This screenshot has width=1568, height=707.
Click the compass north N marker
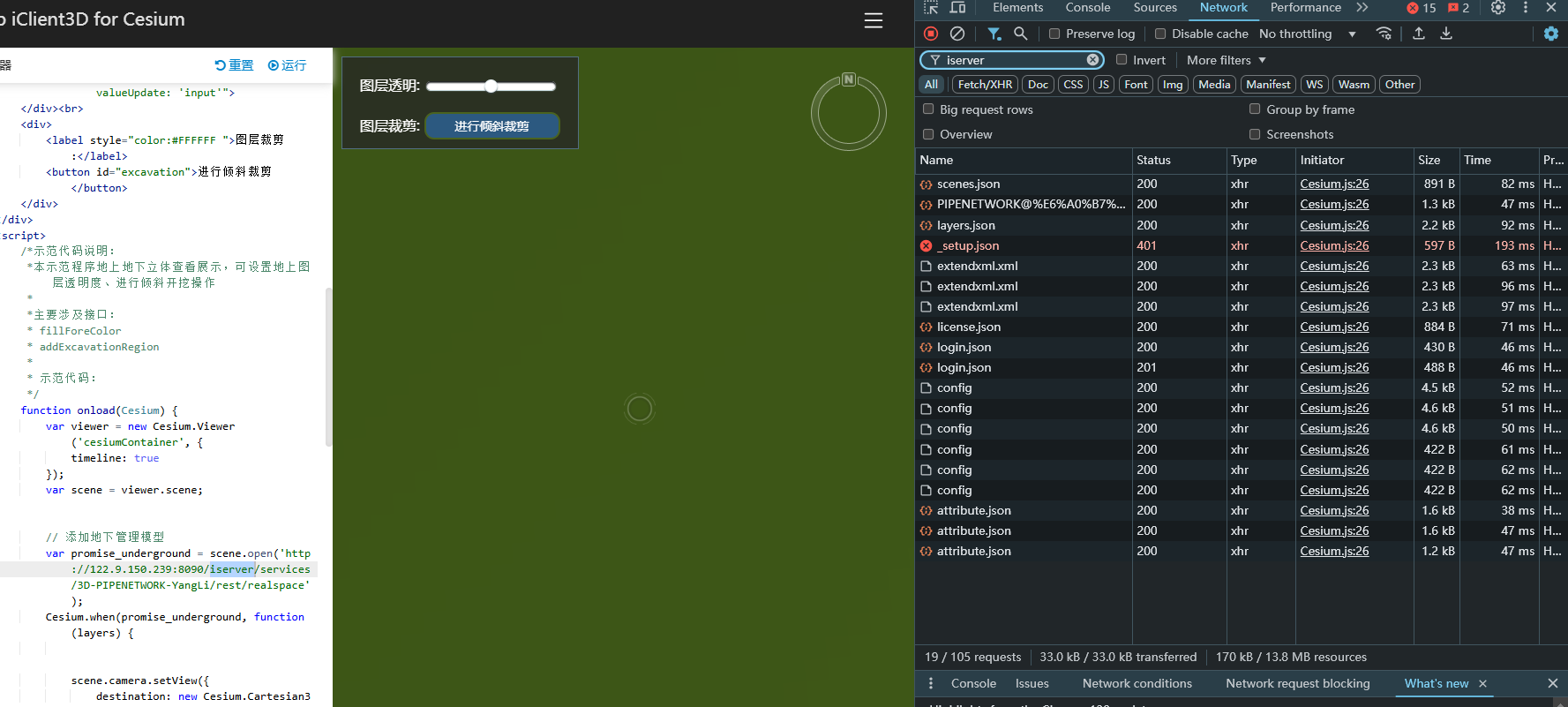(849, 79)
